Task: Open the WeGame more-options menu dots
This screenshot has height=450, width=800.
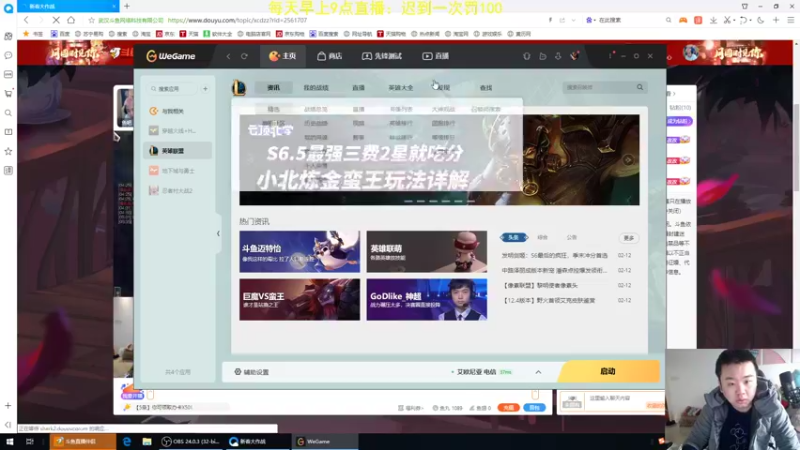Action: [611, 56]
